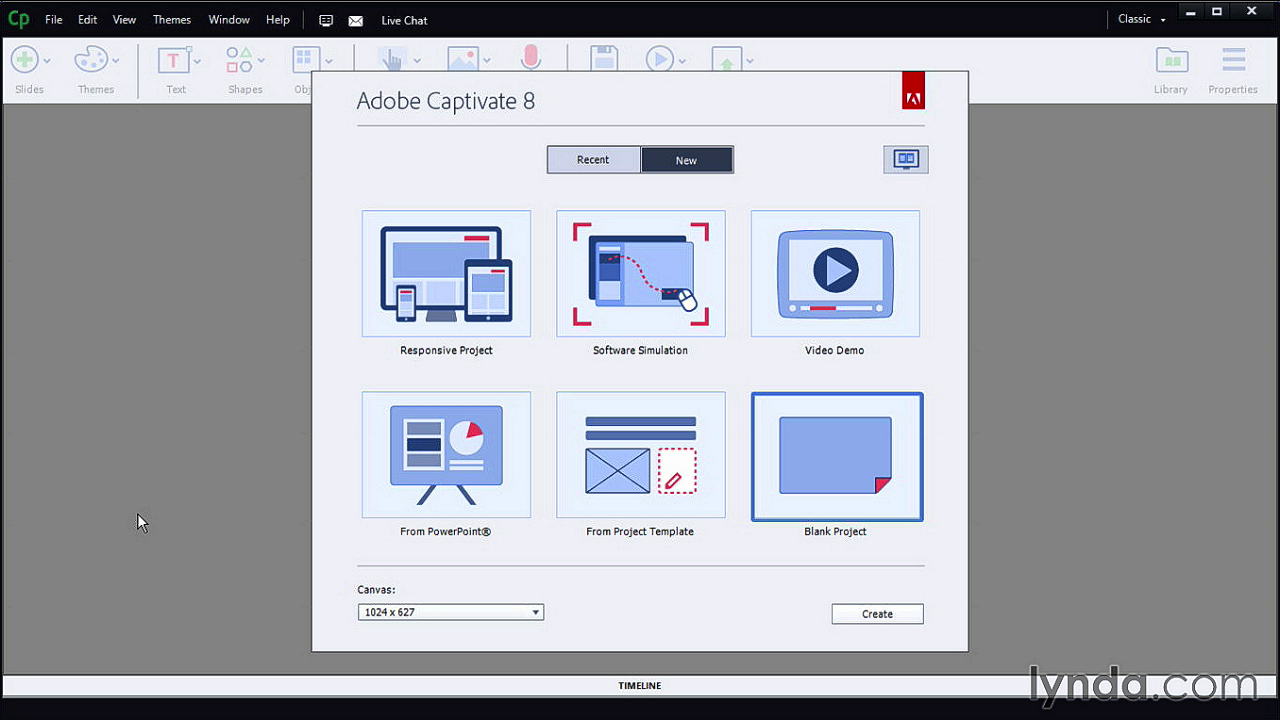Open the Library panel
Viewport: 1280px width, 720px height.
click(1170, 70)
